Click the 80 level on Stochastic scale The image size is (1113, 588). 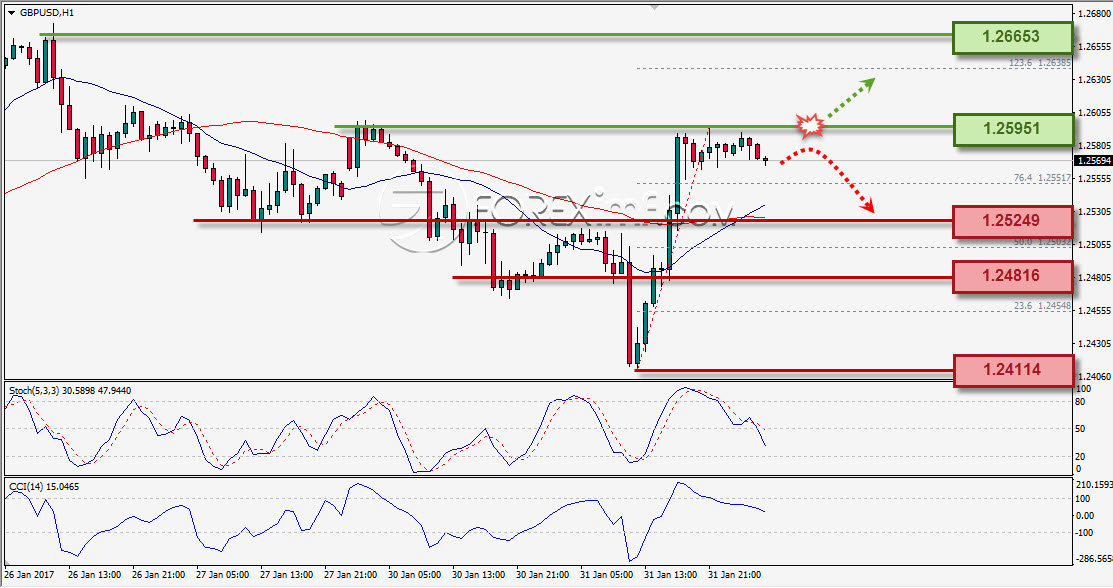1080,402
